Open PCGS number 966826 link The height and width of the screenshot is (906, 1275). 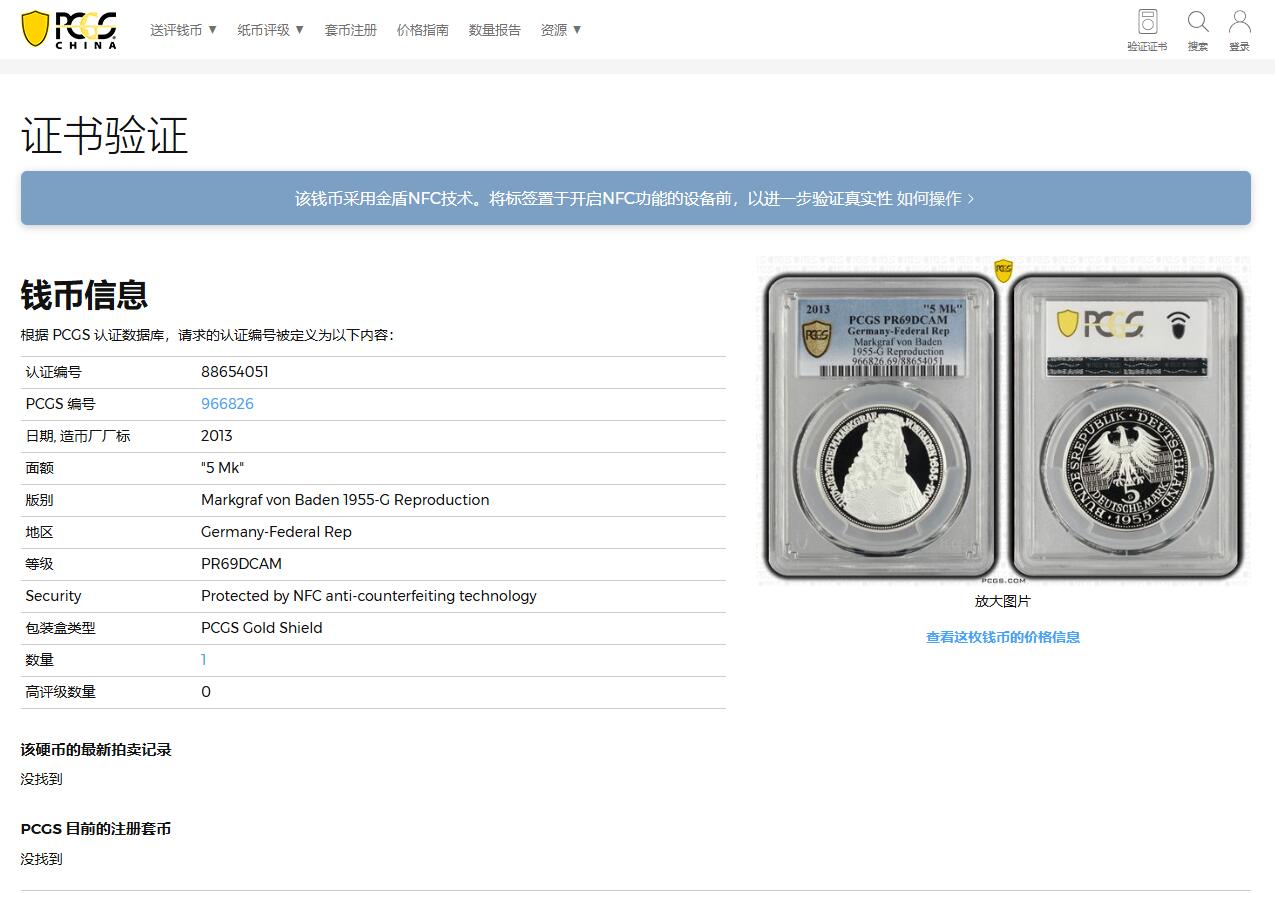click(x=227, y=404)
